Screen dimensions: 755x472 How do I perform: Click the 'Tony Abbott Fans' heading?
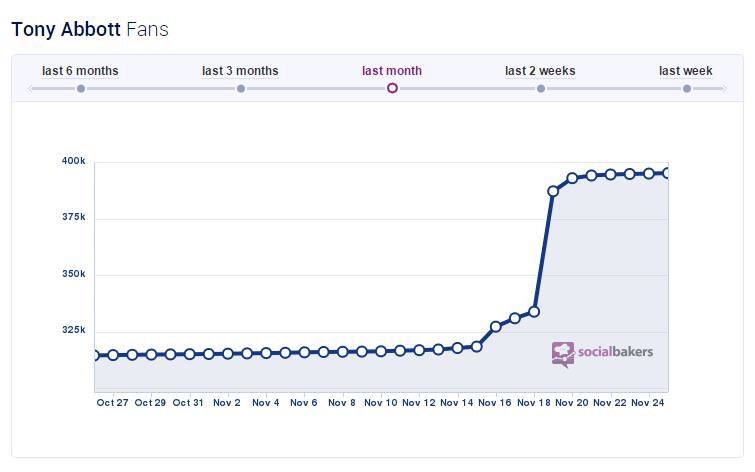tap(90, 29)
